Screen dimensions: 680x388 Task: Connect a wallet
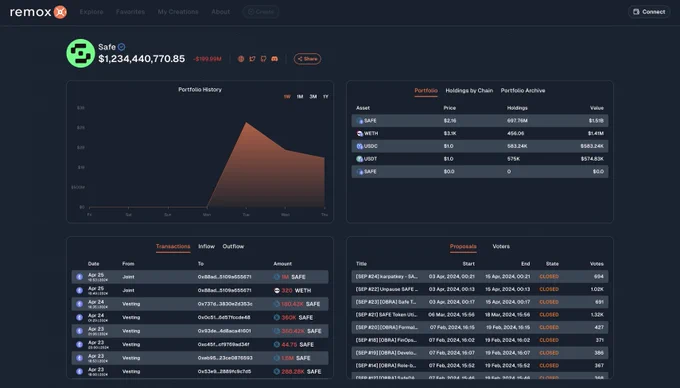pyautogui.click(x=649, y=12)
